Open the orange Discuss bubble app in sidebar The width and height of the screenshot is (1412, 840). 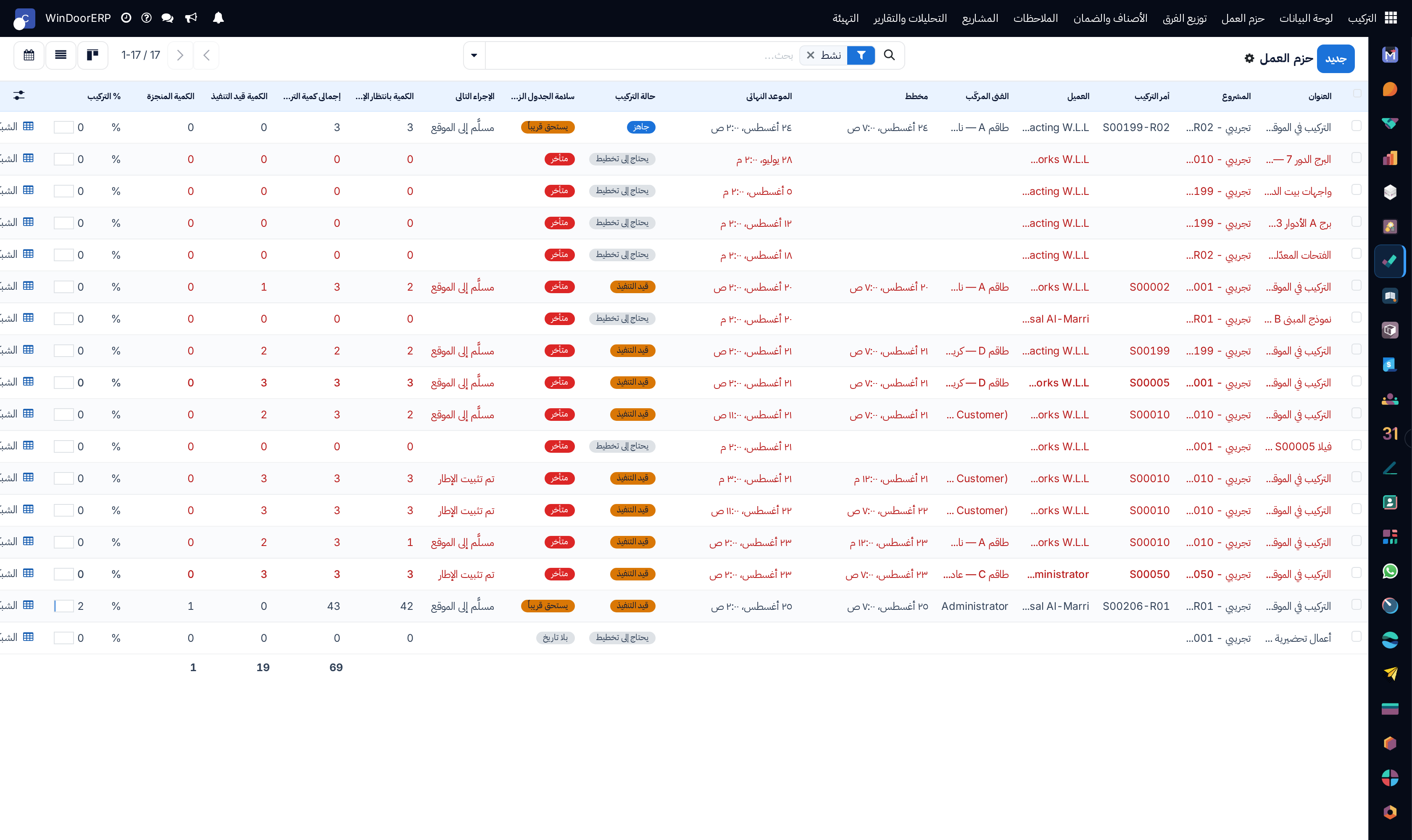tap(1390, 89)
